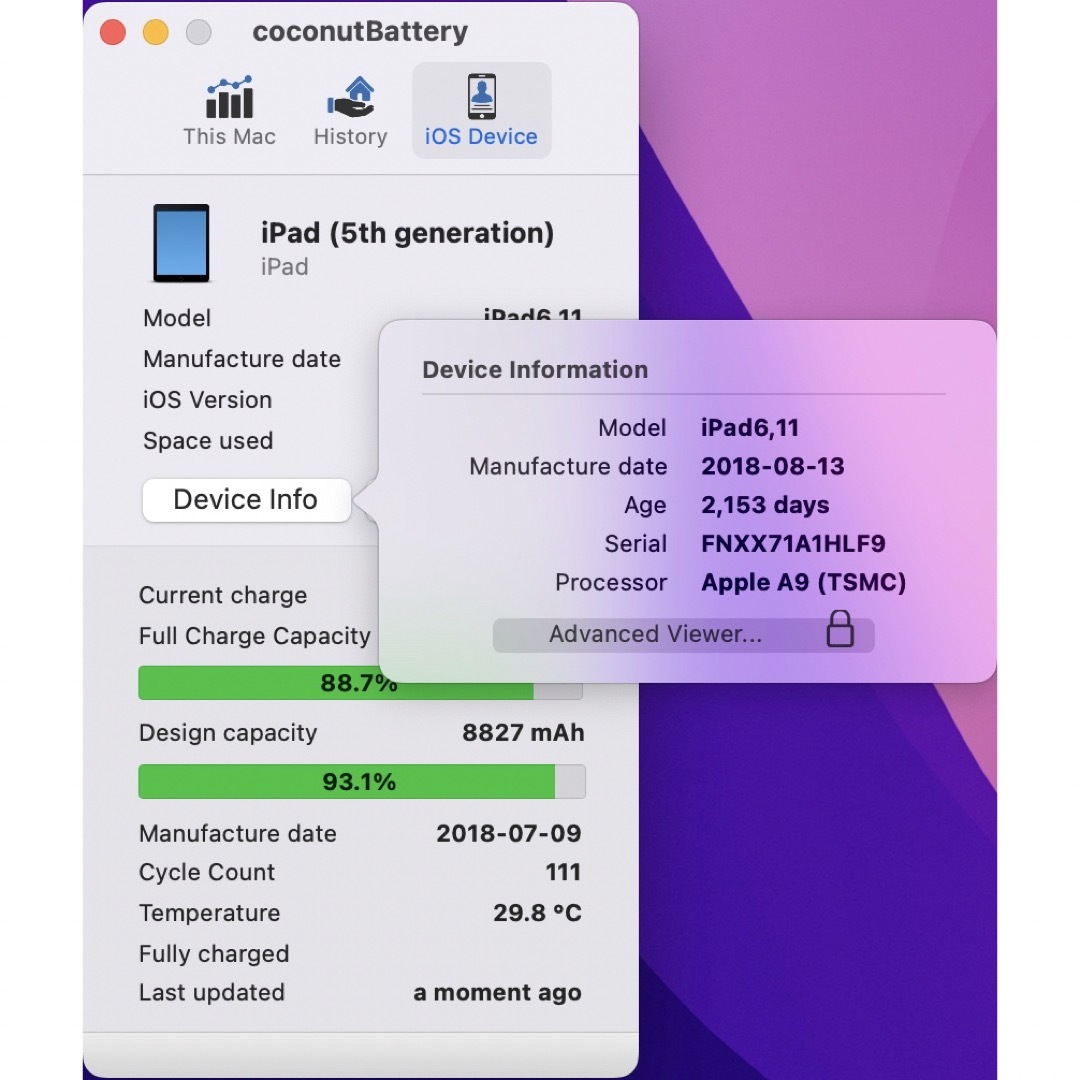This screenshot has height=1080, width=1080.
Task: Open the Advanced Viewer button
Action: [683, 634]
